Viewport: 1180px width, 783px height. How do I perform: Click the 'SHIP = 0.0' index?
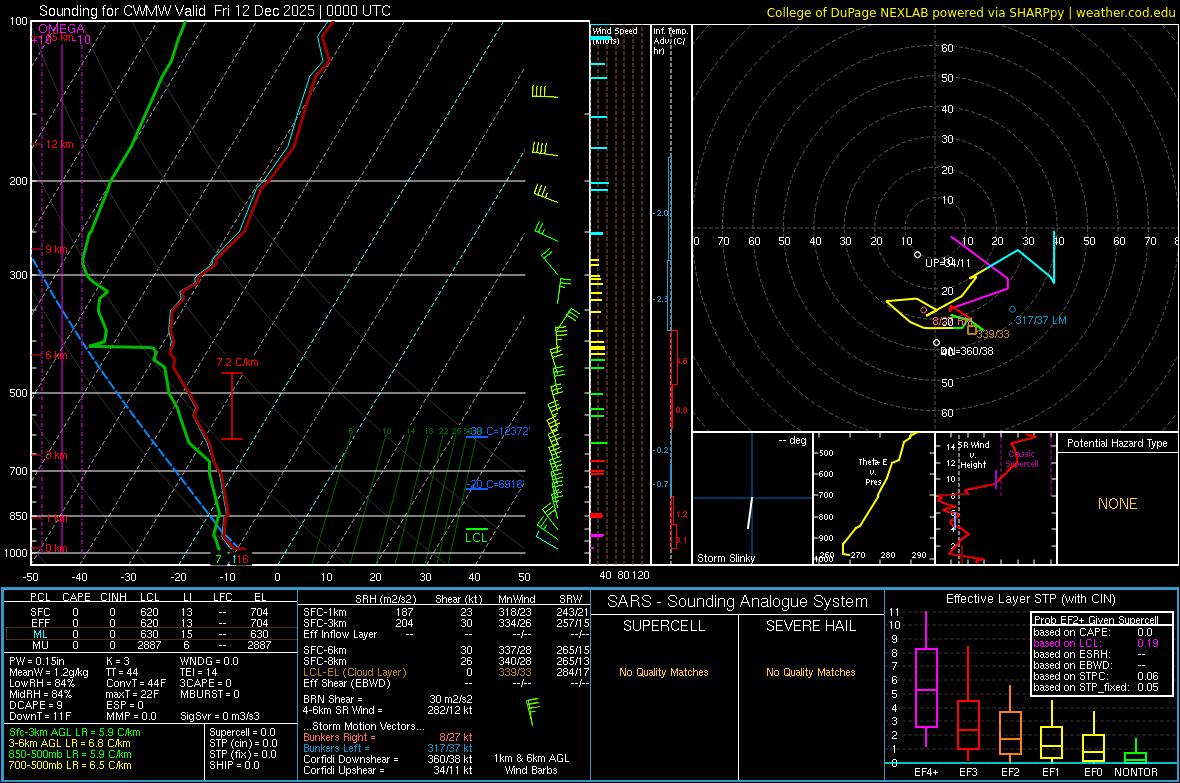click(234, 765)
